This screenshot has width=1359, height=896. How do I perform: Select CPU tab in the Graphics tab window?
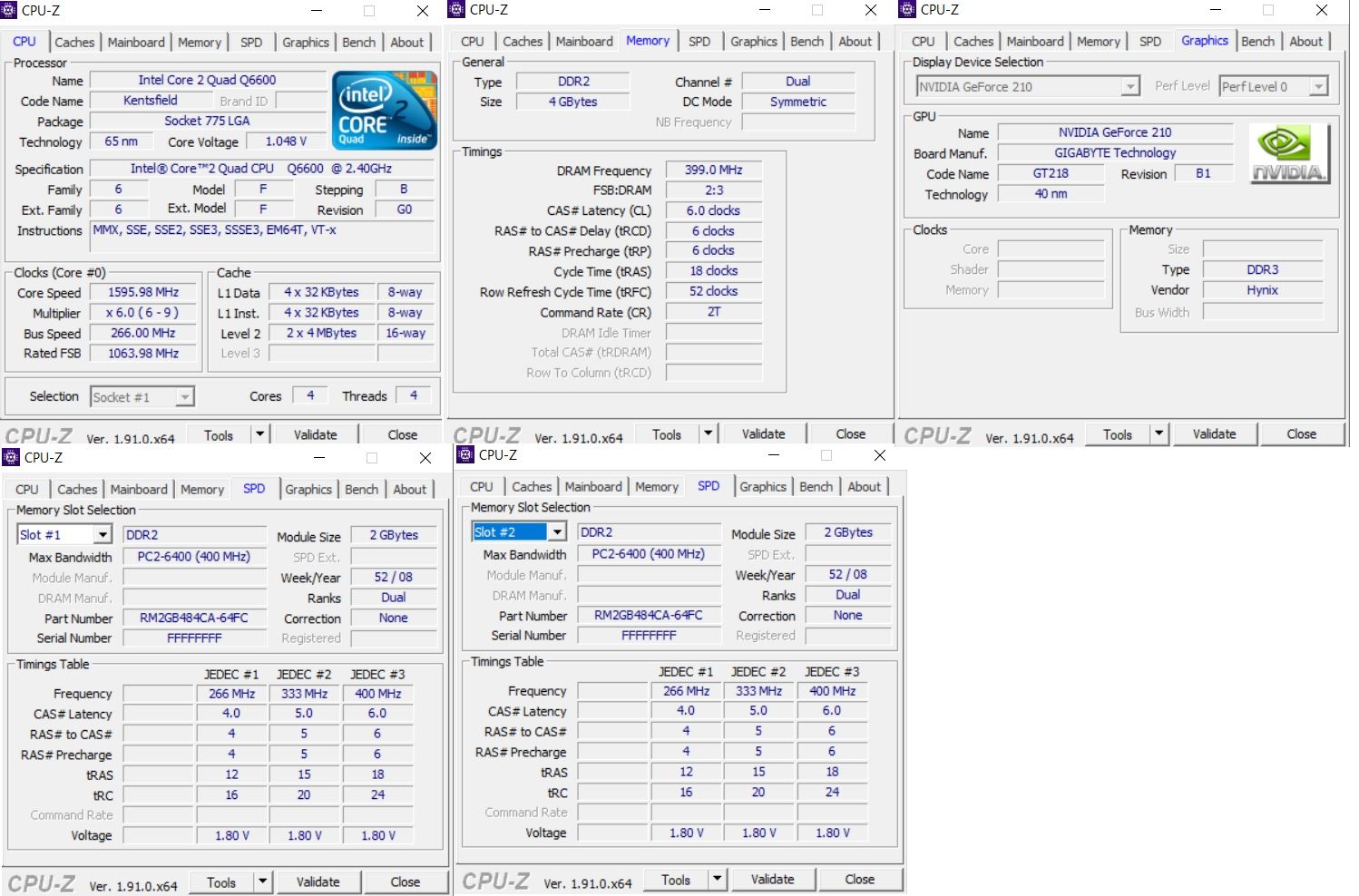pyautogui.click(x=923, y=42)
